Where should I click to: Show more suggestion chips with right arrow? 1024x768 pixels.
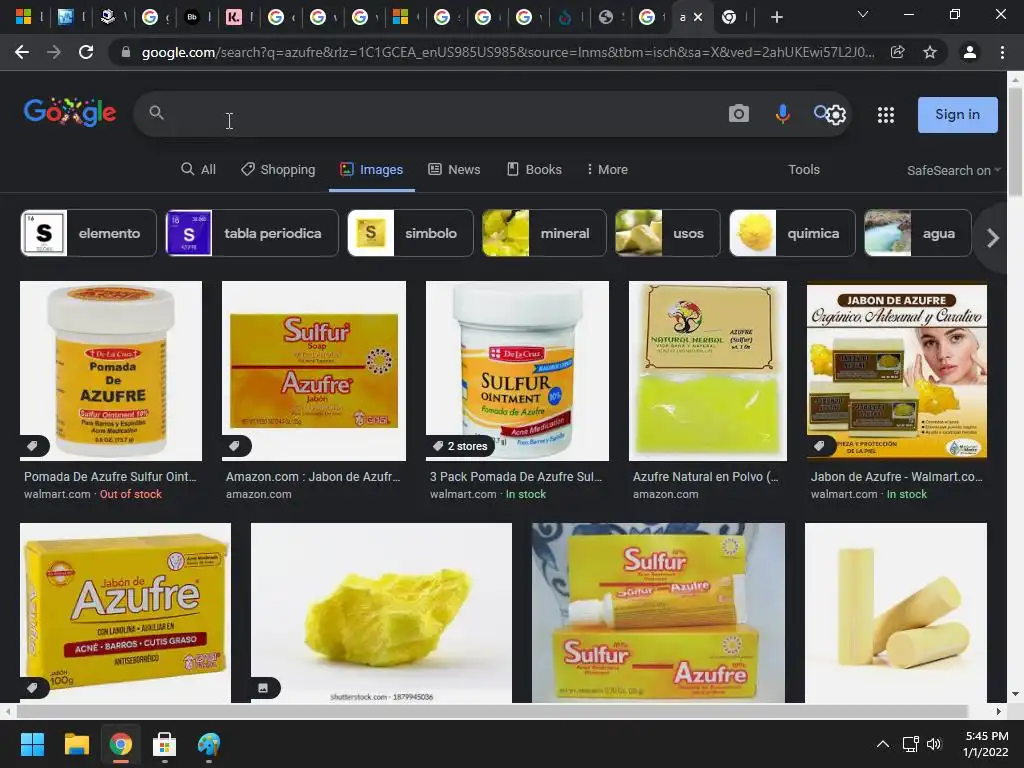pyautogui.click(x=993, y=238)
